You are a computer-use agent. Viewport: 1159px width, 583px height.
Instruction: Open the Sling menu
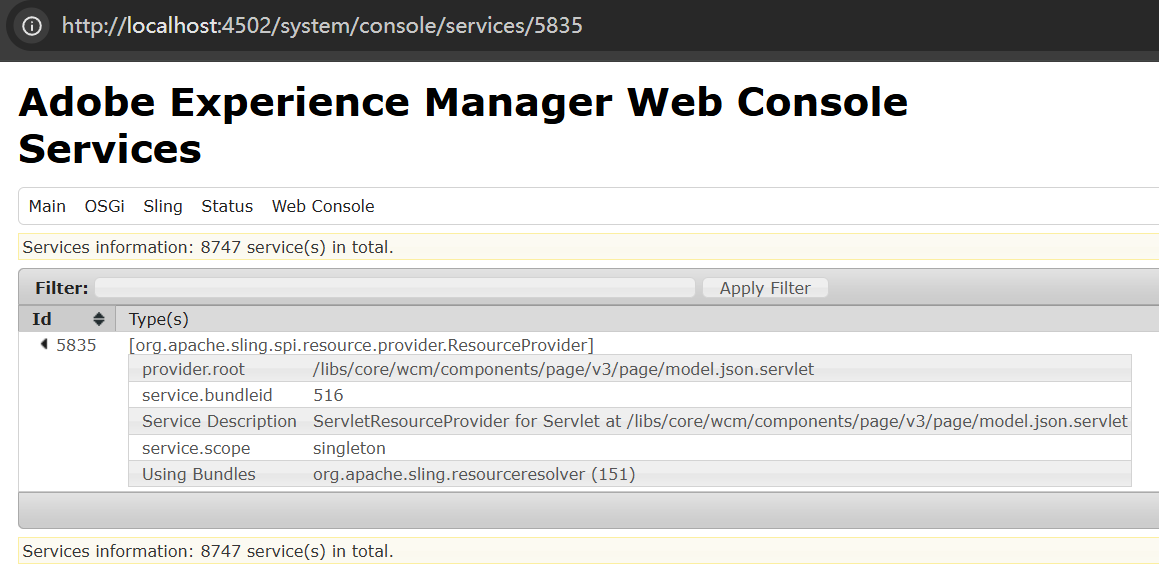click(163, 206)
